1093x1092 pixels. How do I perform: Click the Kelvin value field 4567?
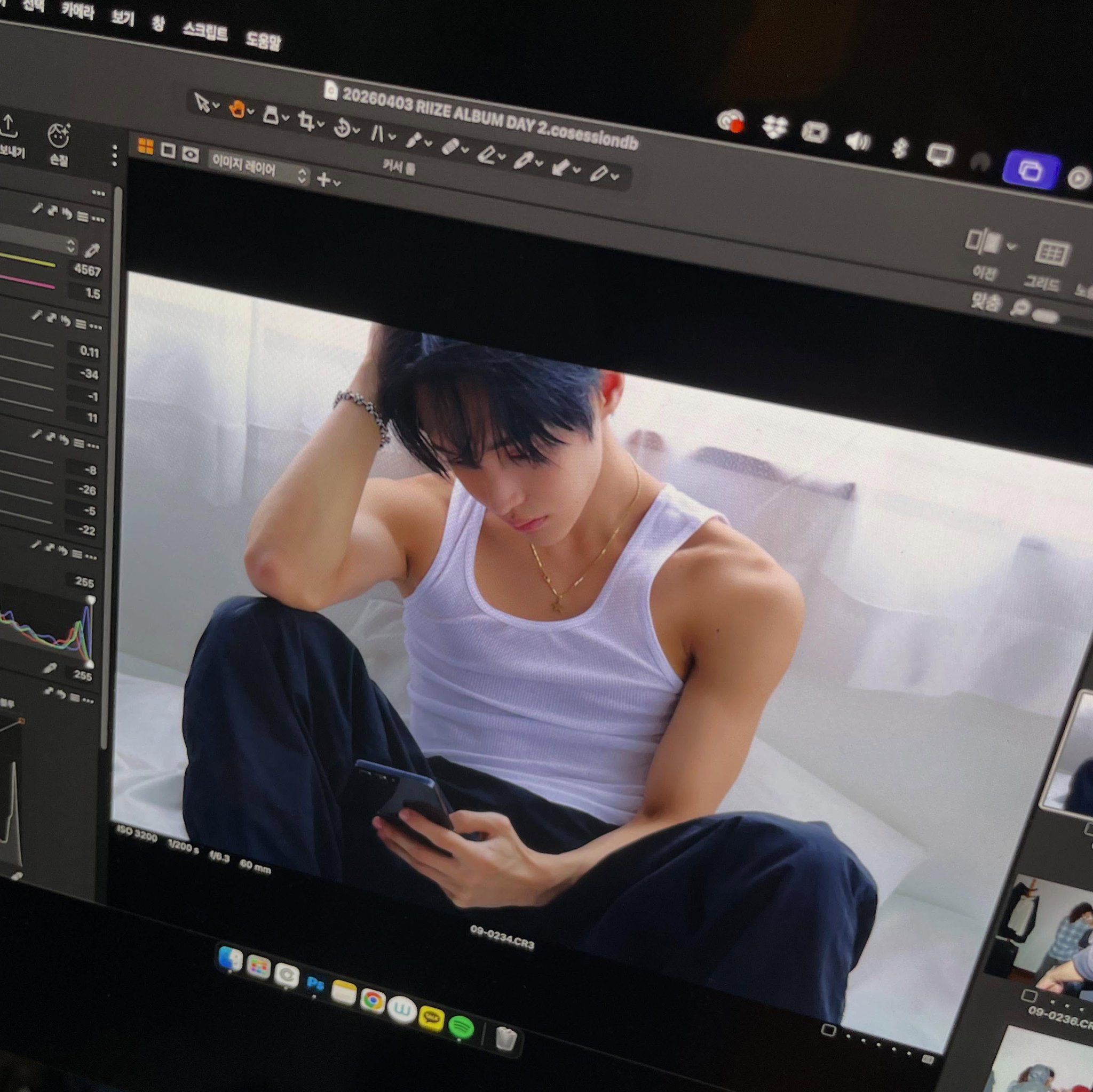(x=86, y=270)
